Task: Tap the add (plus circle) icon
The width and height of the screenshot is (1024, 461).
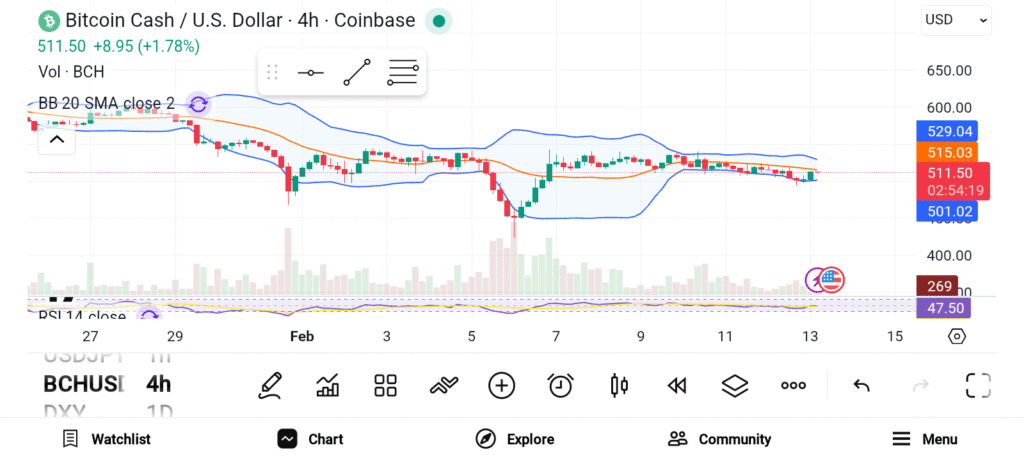Action: pos(501,385)
